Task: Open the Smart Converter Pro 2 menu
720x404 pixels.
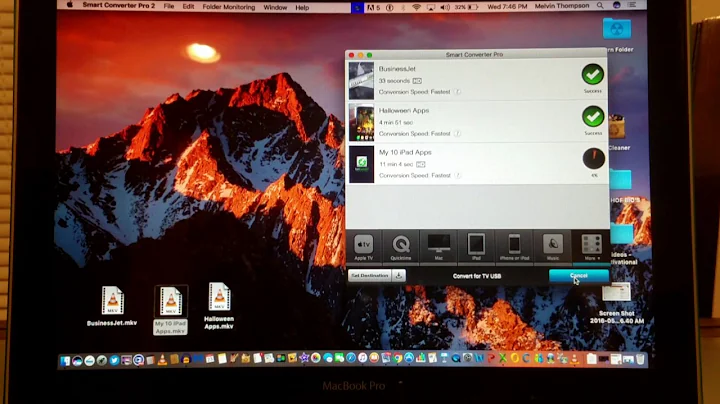Action: tap(118, 6)
